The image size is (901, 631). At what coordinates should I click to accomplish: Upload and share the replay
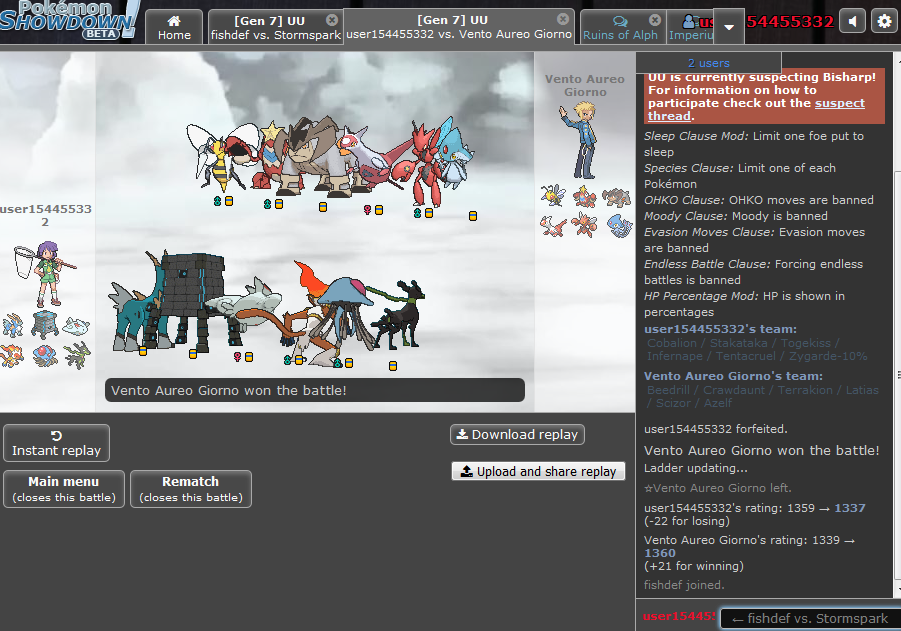pyautogui.click(x=538, y=471)
